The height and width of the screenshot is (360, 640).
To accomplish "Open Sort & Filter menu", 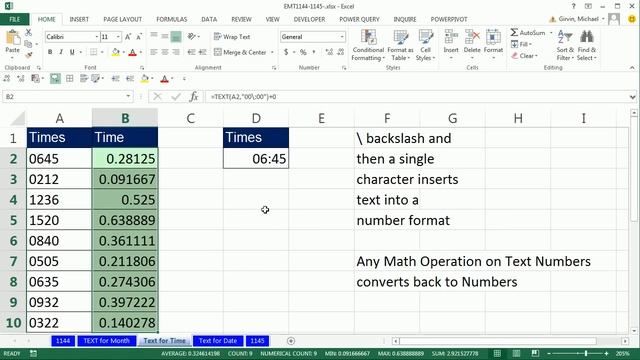I will click(x=565, y=46).
